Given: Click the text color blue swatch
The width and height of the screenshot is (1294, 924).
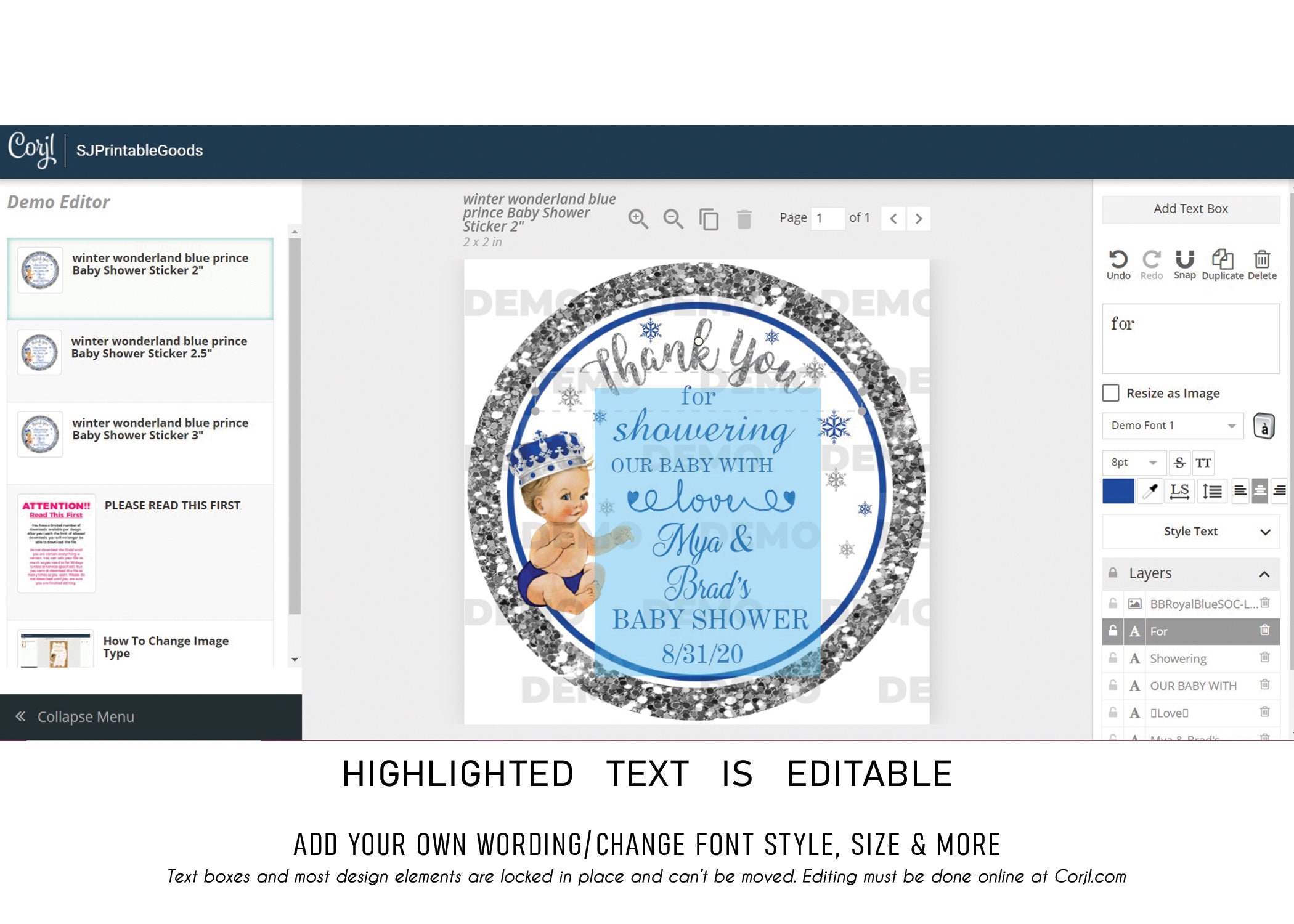Looking at the screenshot, I should [x=1118, y=491].
